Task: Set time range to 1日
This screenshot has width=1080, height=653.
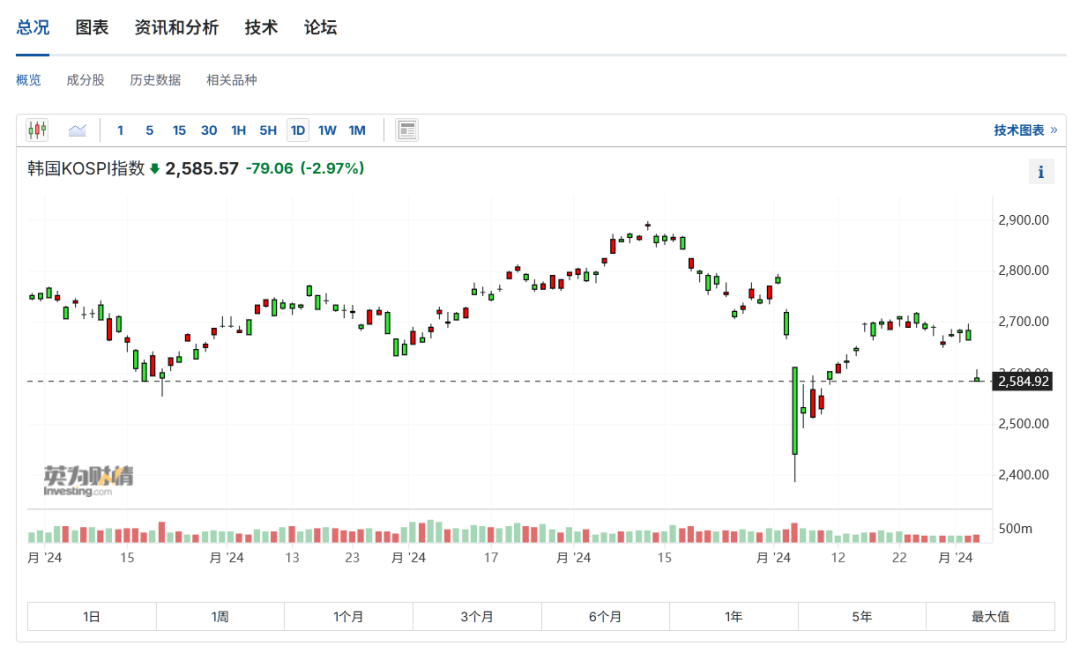Action: (92, 616)
